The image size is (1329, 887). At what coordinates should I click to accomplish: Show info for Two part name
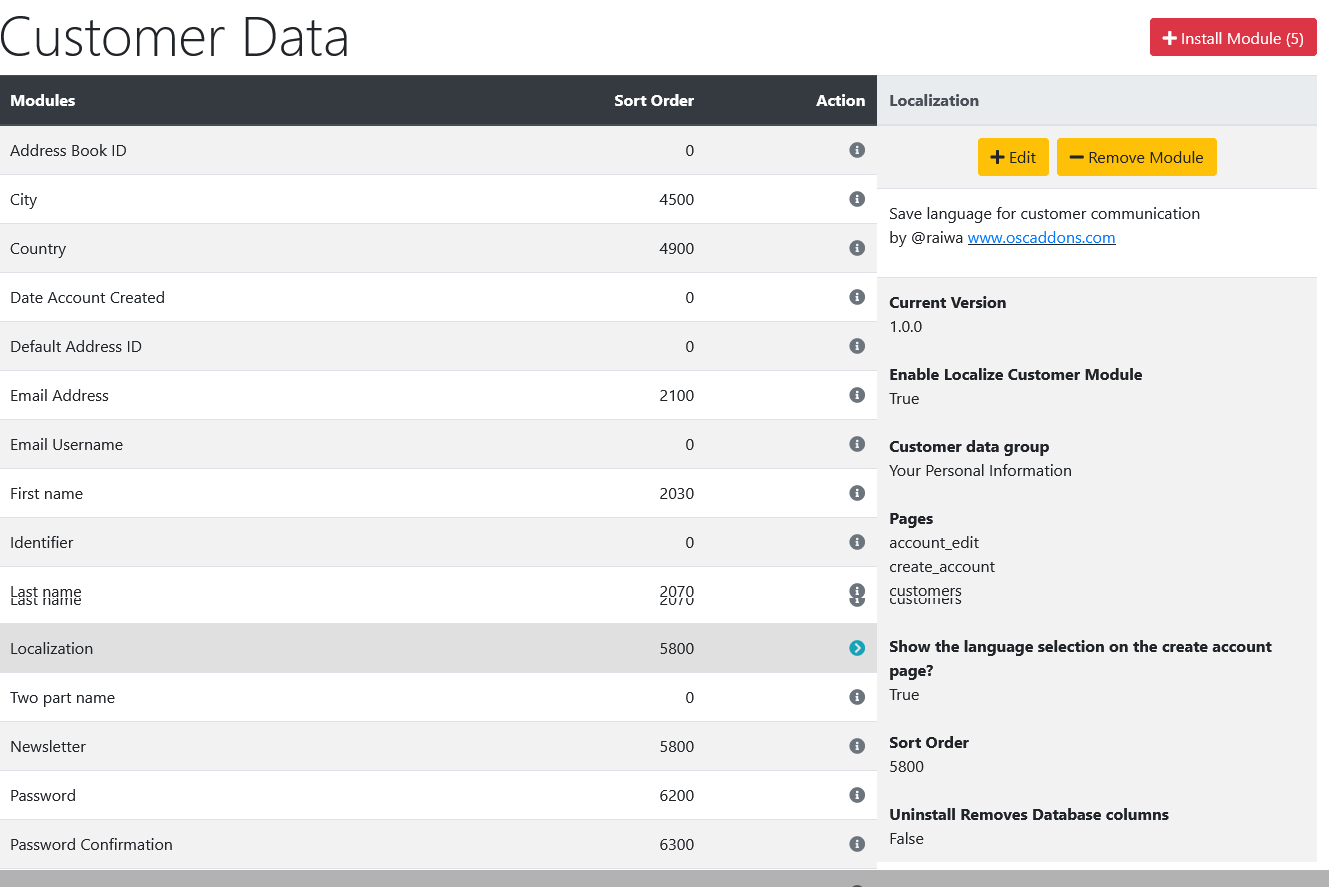tap(857, 697)
